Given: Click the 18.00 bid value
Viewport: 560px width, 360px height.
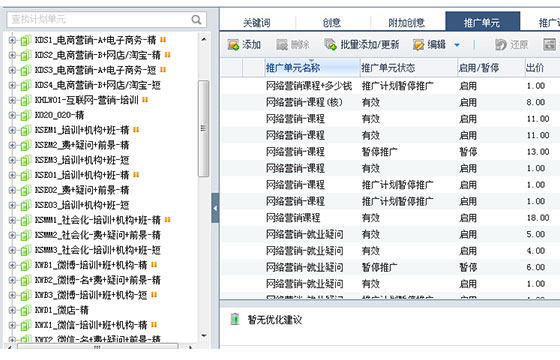Looking at the screenshot, I should click(538, 218).
